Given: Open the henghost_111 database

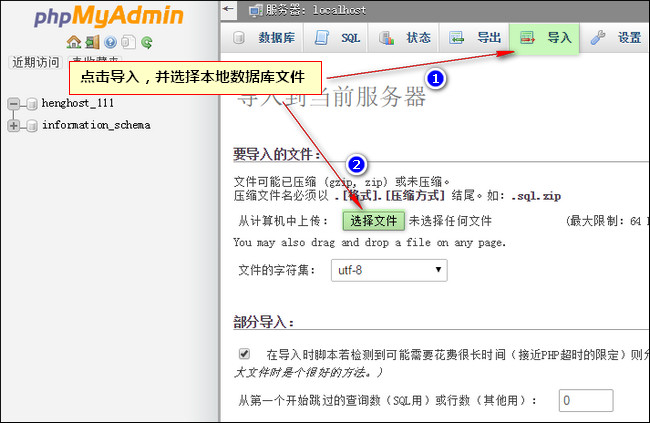Looking at the screenshot, I should click(78, 103).
